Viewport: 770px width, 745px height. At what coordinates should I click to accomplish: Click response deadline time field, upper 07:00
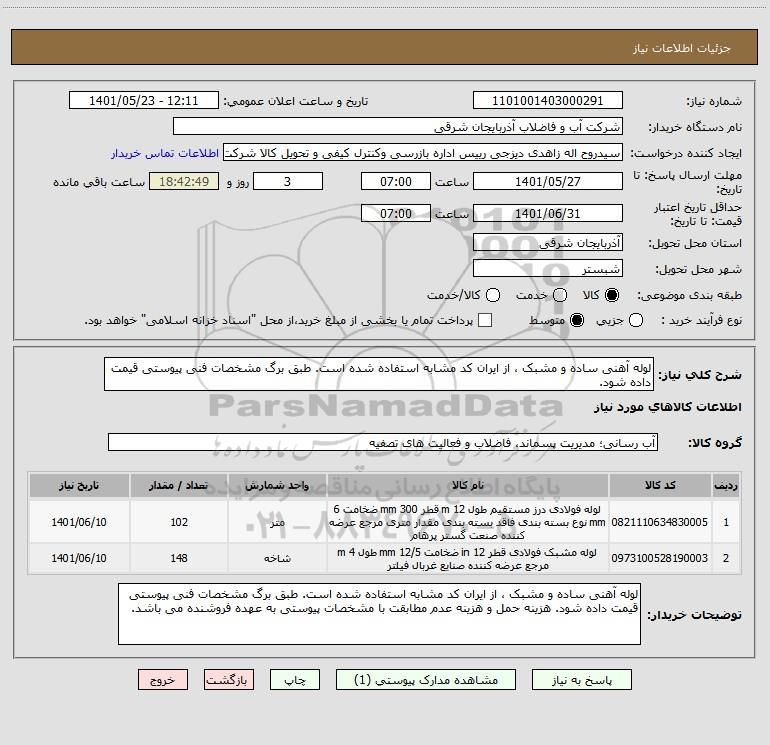pyautogui.click(x=396, y=181)
